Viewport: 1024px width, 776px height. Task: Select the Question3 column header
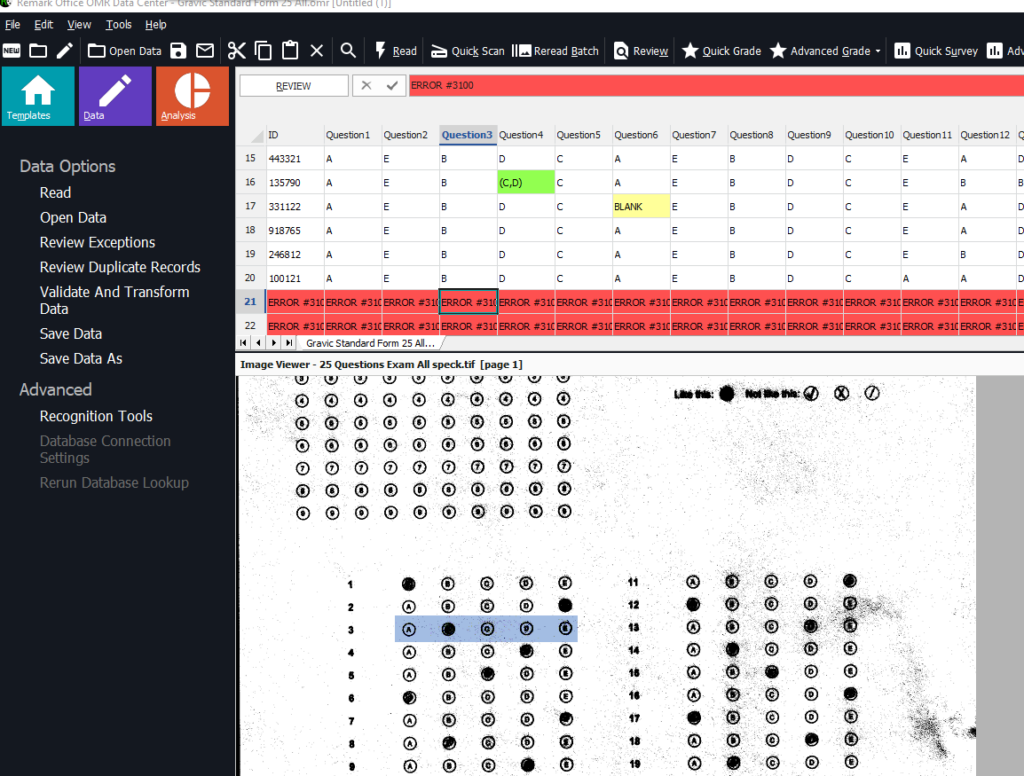(468, 135)
